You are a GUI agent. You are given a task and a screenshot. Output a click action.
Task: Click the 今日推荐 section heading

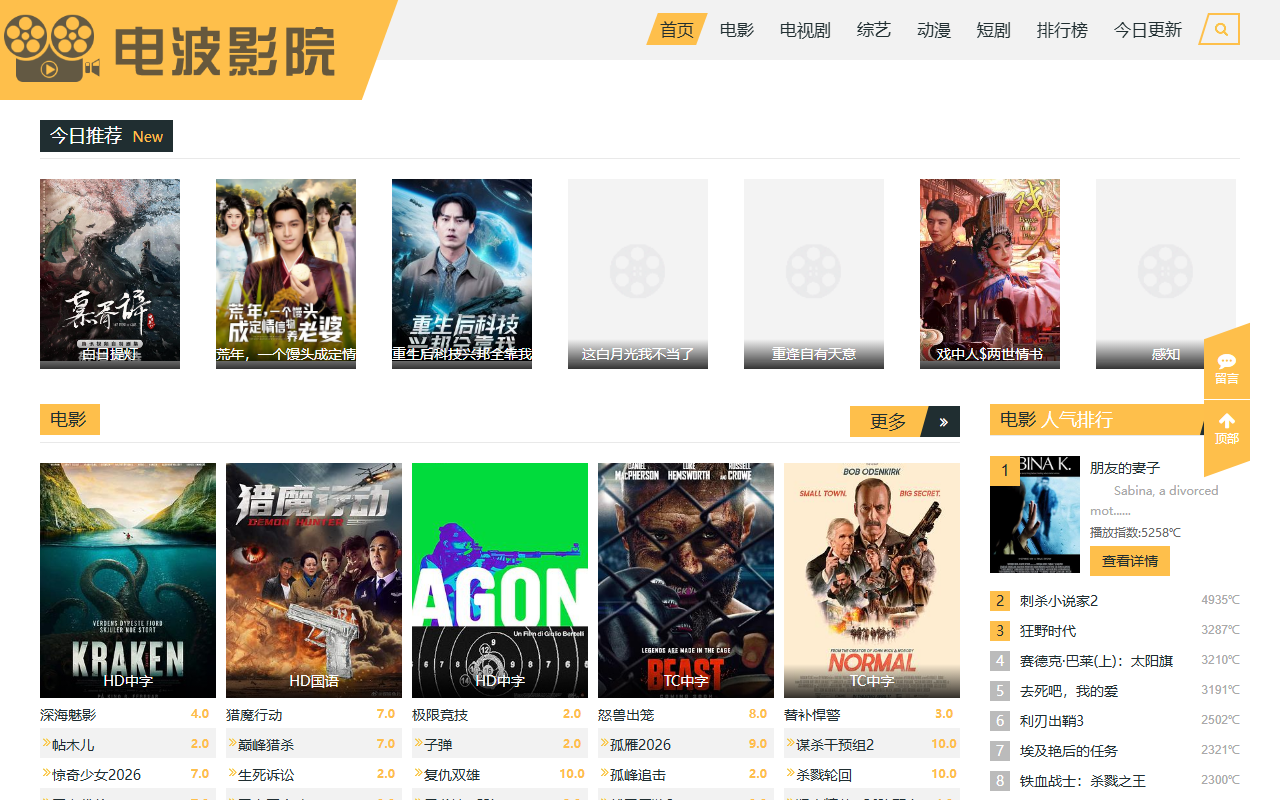pos(106,136)
